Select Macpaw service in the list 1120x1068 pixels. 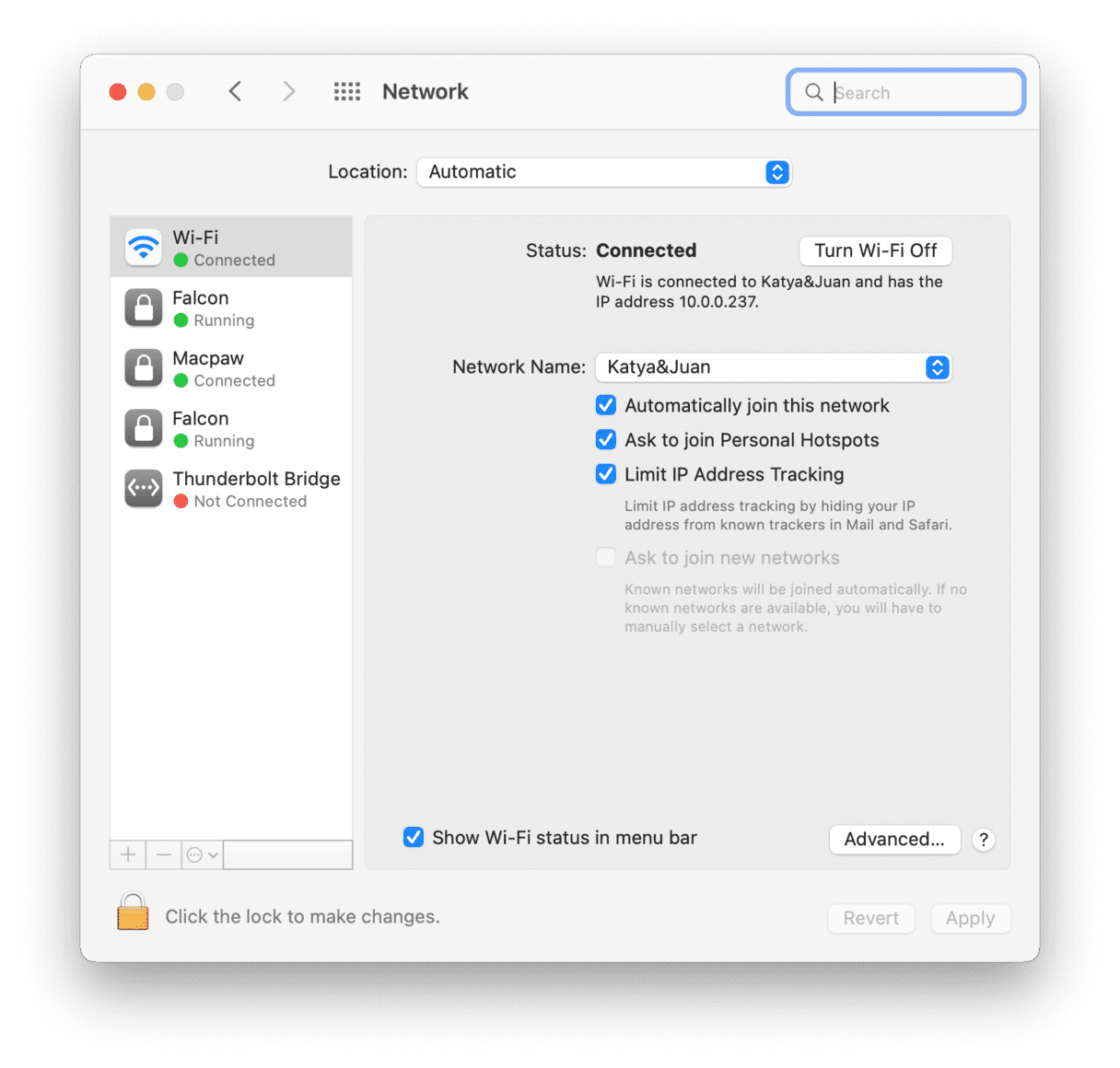[231, 368]
